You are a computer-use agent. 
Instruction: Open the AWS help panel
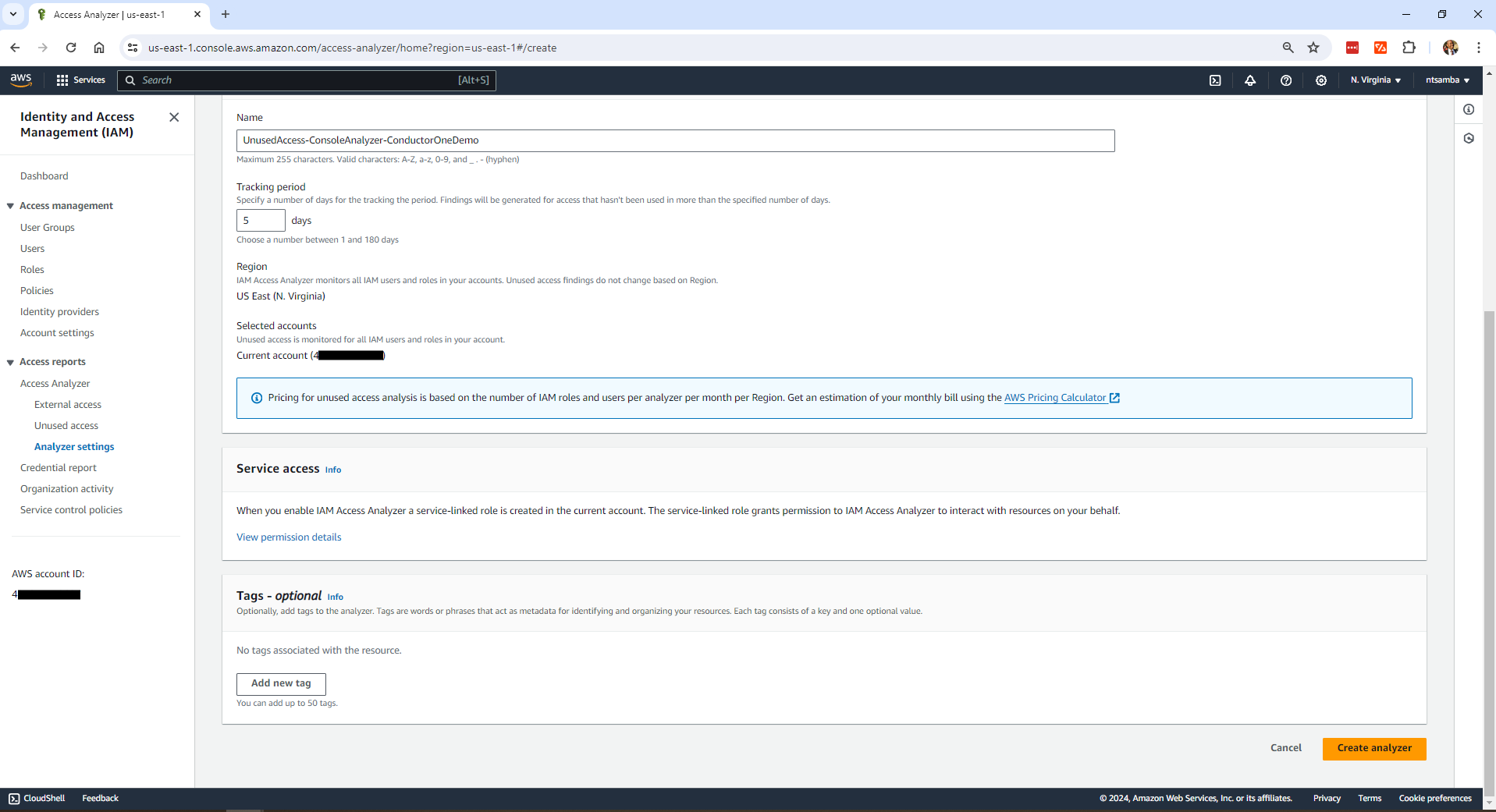[1286, 80]
